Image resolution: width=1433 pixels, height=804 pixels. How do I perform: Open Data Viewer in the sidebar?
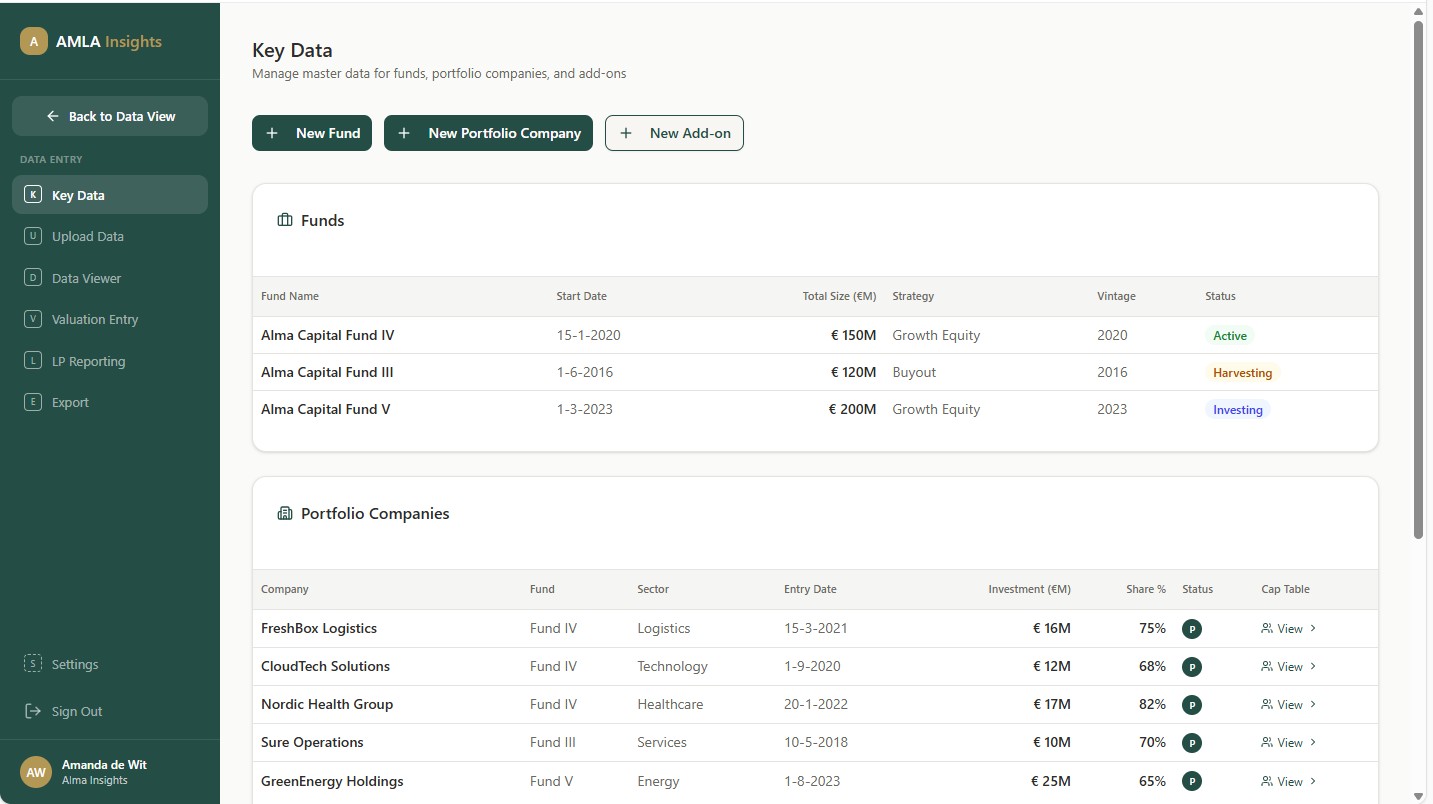pos(110,278)
